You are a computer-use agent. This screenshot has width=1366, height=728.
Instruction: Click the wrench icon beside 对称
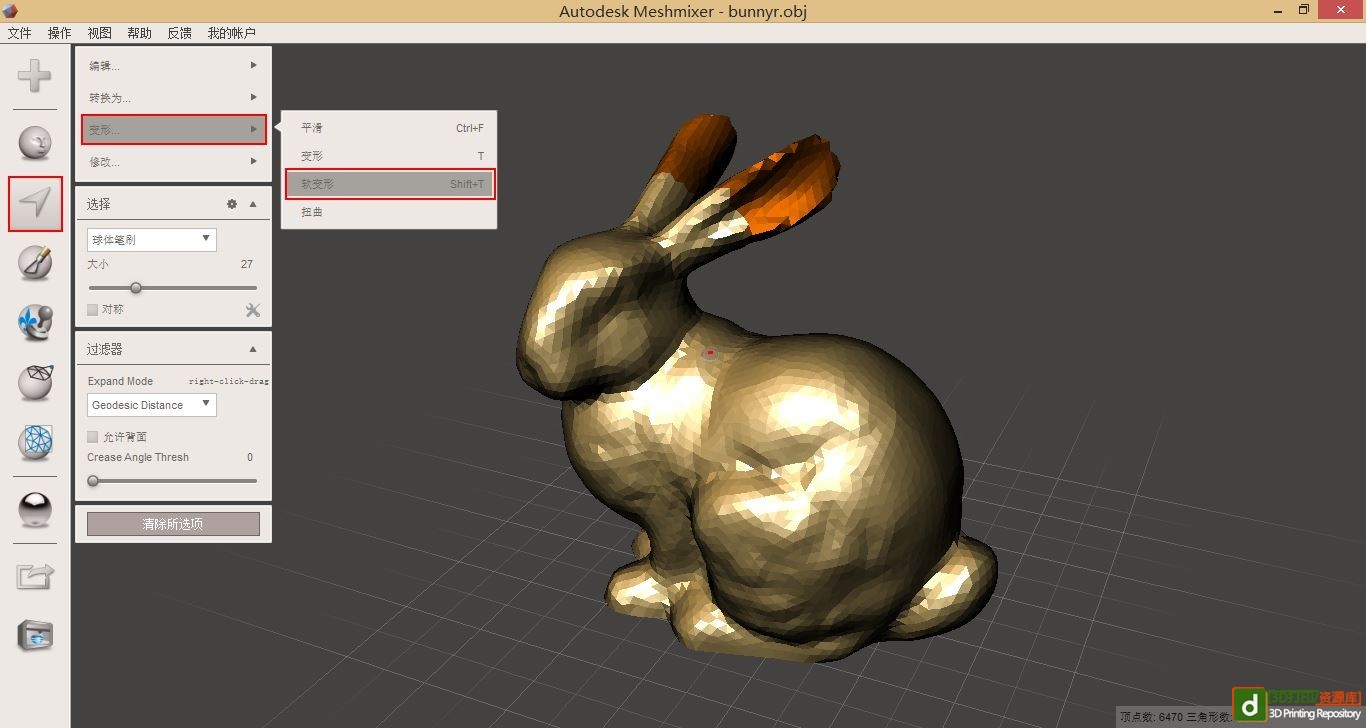pos(253,310)
